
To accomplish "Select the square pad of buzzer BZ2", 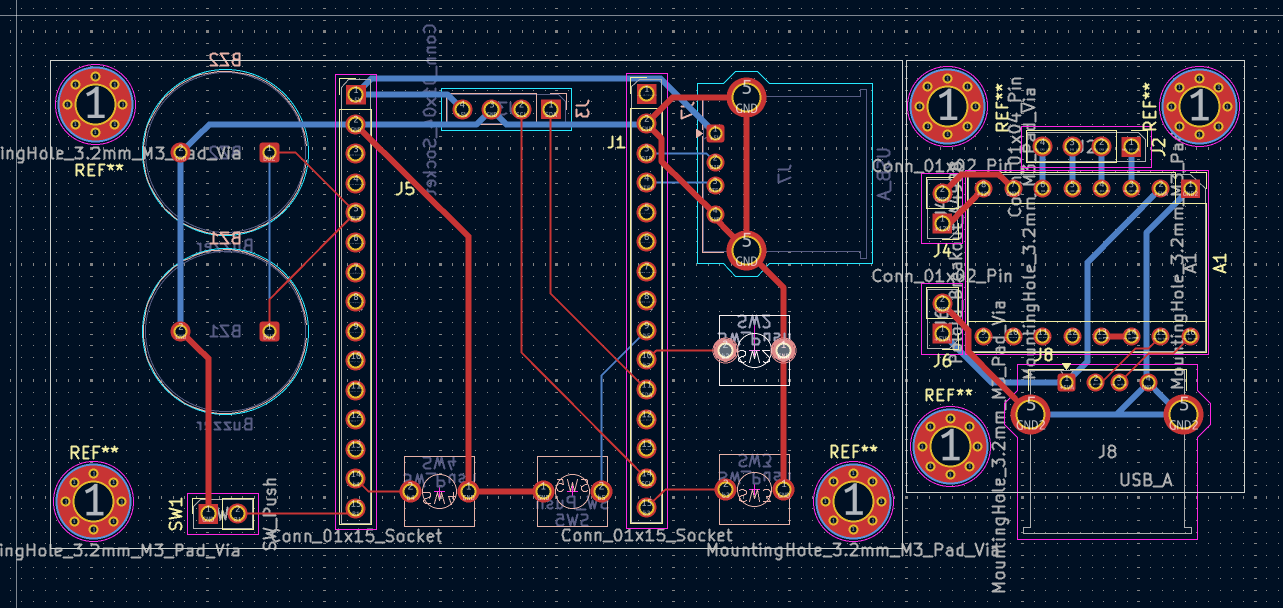I will [269, 153].
